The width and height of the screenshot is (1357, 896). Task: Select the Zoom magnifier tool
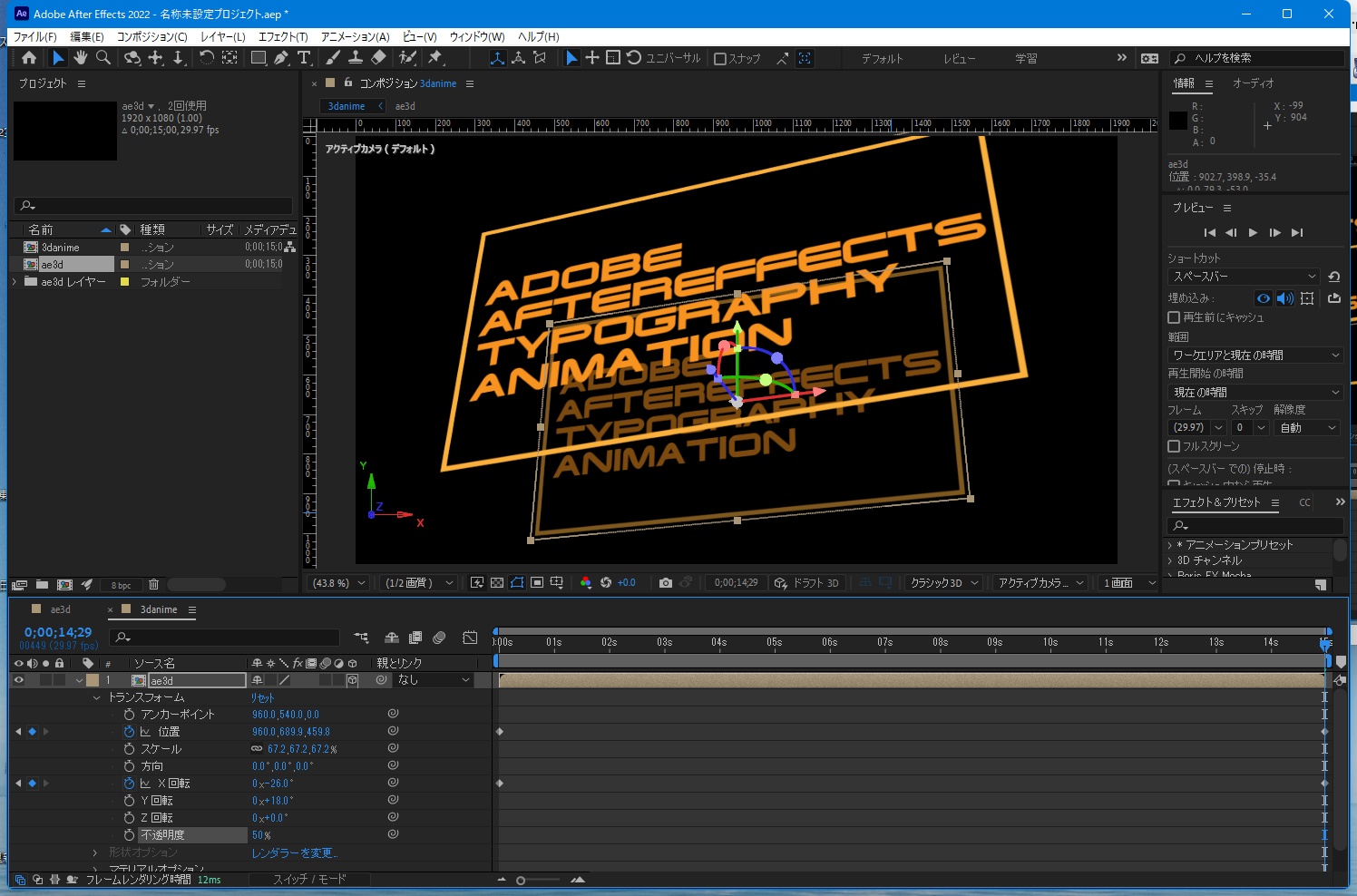click(103, 58)
